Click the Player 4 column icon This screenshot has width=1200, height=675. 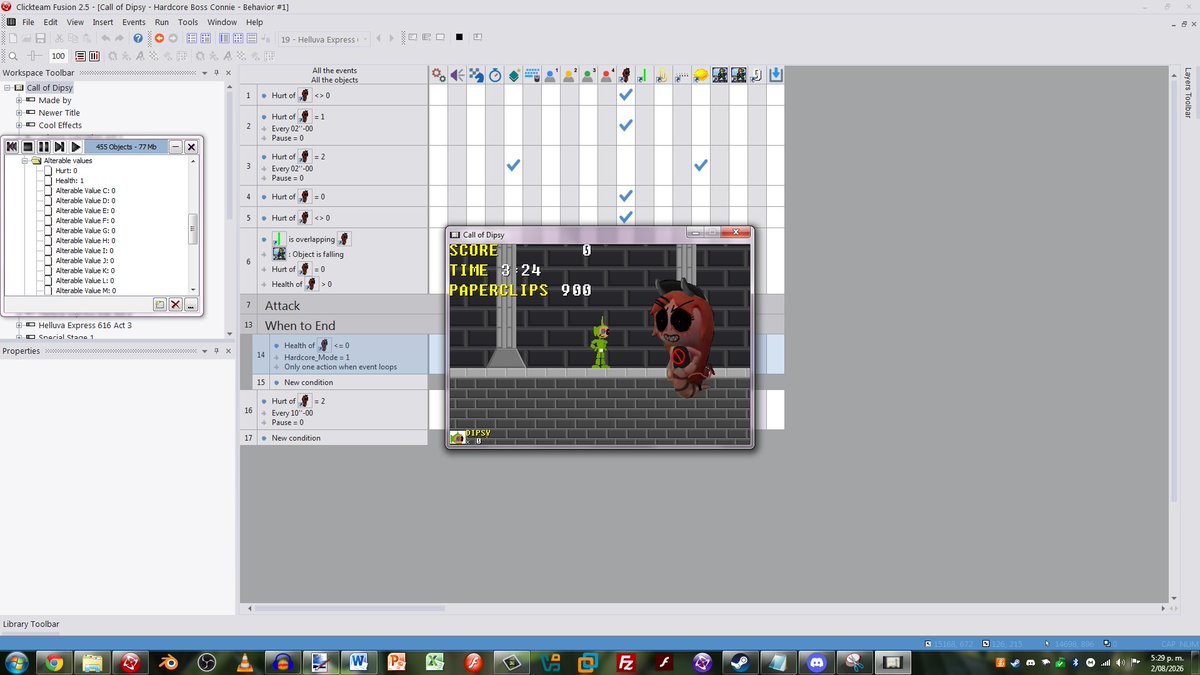pos(607,75)
